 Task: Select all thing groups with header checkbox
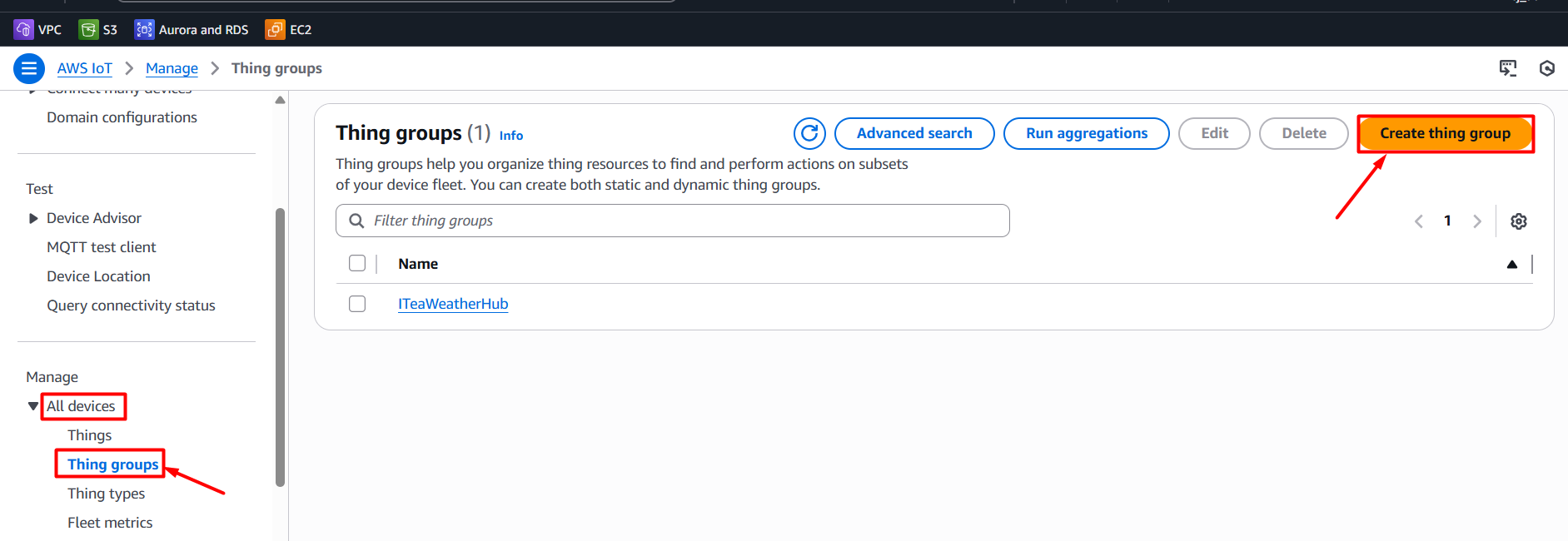[357, 264]
